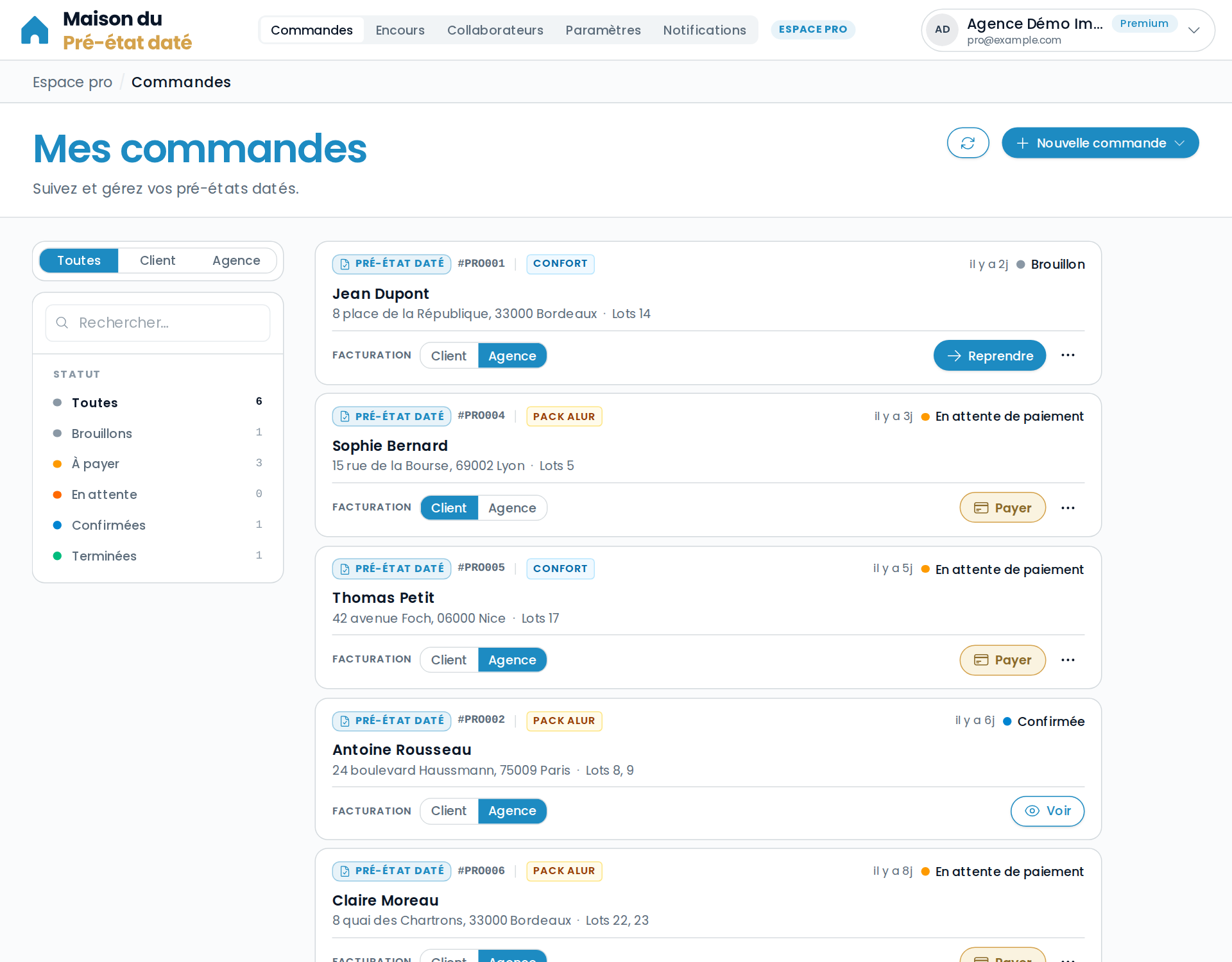Go to Espace pro breadcrumb link

[x=73, y=82]
